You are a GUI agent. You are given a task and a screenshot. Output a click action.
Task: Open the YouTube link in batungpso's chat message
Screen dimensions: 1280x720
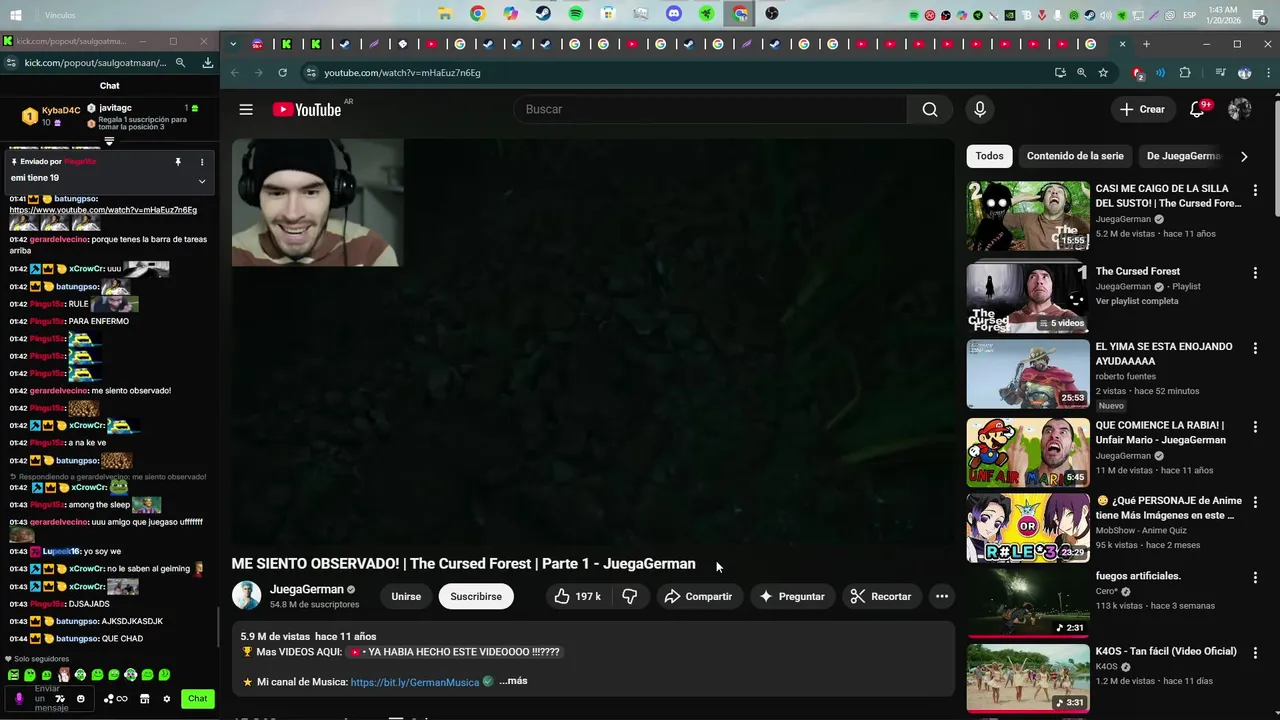(103, 210)
